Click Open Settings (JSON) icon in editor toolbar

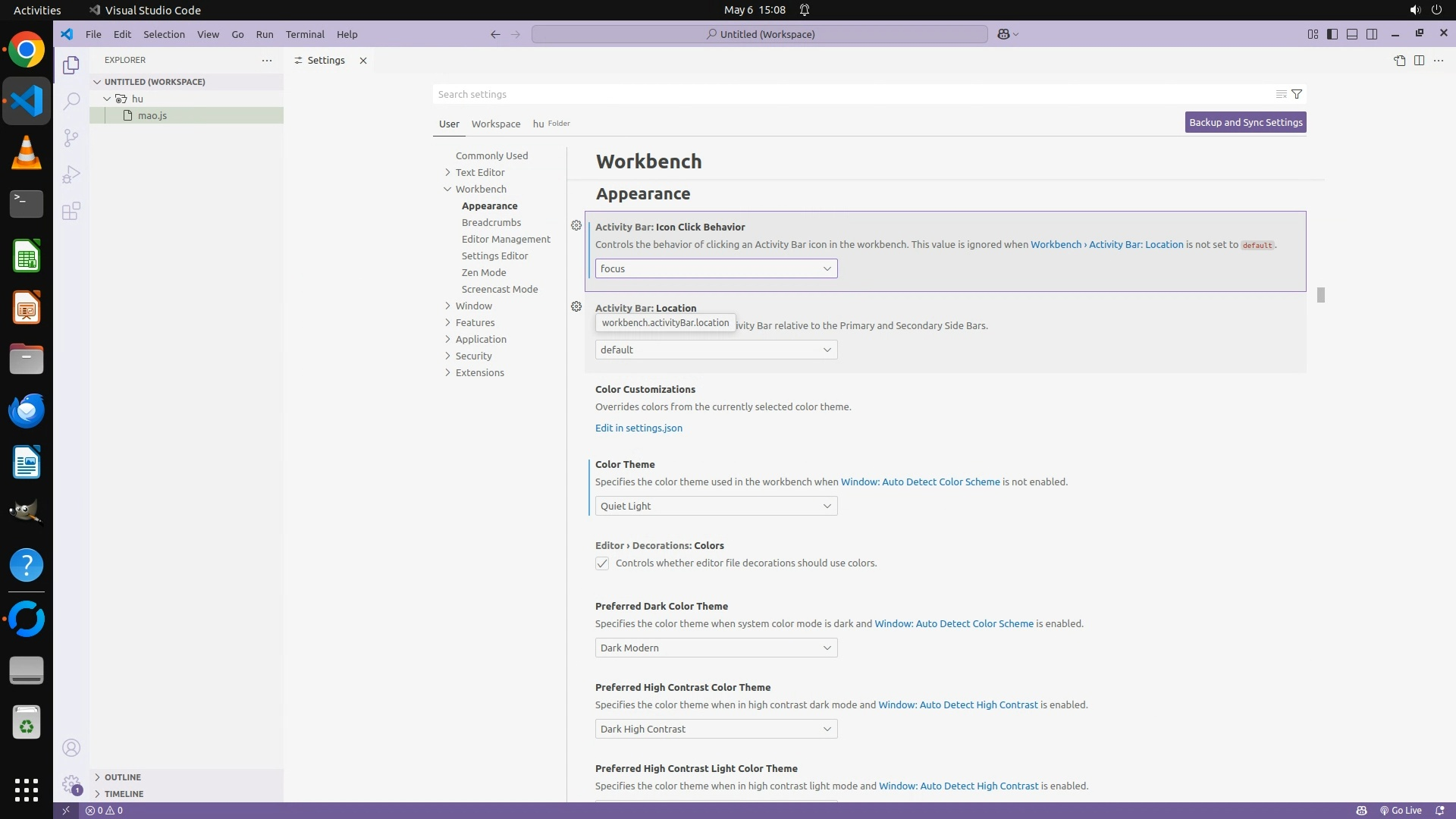(1399, 61)
